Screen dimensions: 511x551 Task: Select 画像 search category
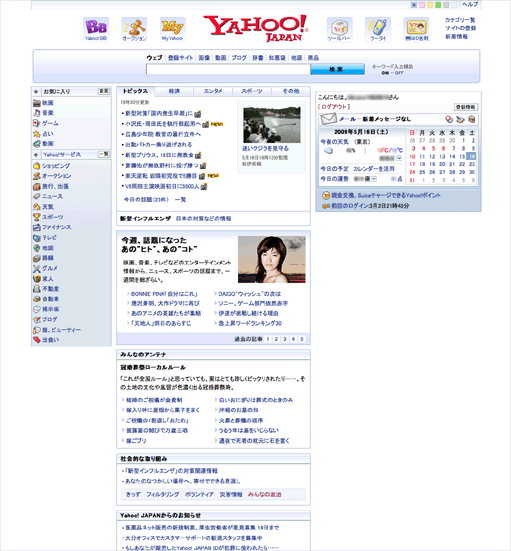tap(204, 58)
